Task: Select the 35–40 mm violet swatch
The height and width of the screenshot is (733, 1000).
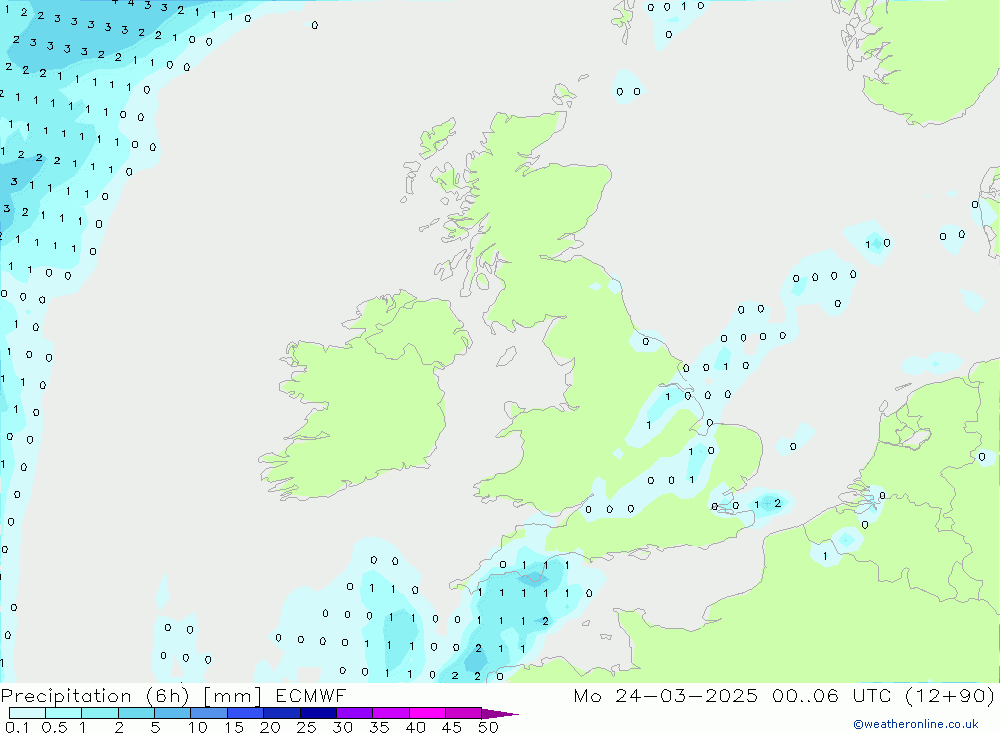Action: point(391,713)
